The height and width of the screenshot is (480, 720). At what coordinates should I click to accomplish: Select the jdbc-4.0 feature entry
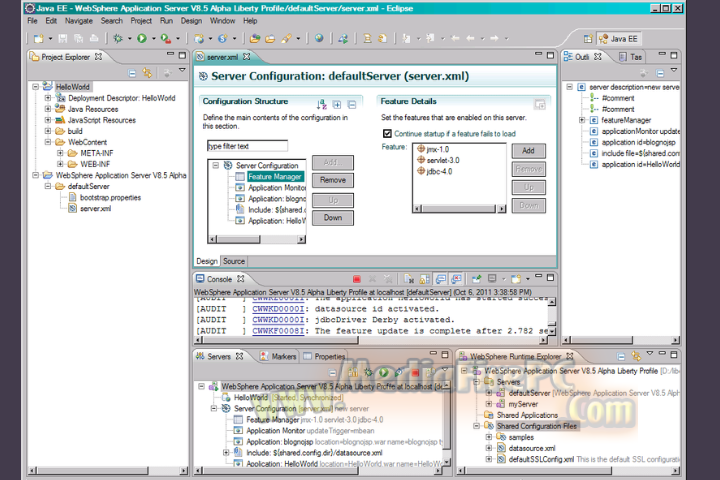pyautogui.click(x=434, y=171)
